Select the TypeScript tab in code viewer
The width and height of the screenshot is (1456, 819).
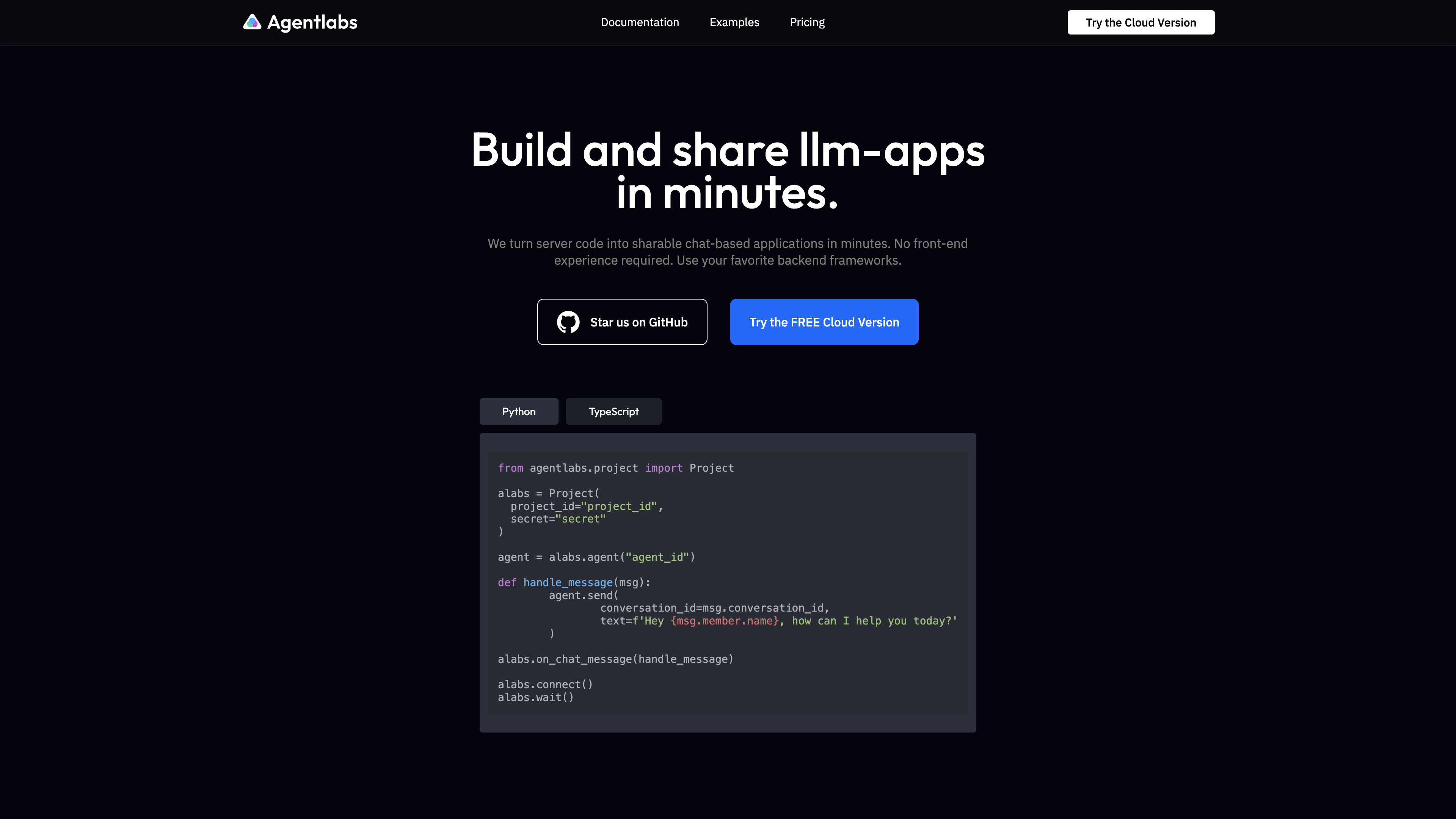click(613, 411)
